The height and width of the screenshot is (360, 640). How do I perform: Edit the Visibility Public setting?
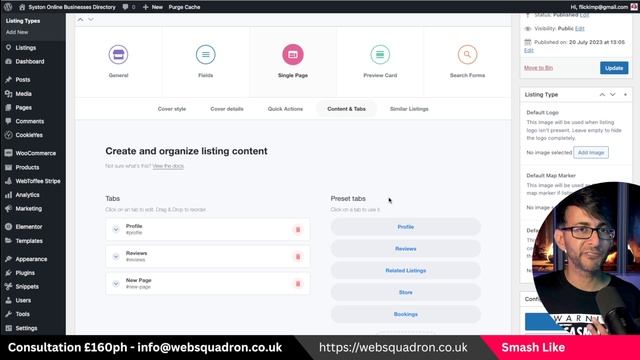point(580,29)
